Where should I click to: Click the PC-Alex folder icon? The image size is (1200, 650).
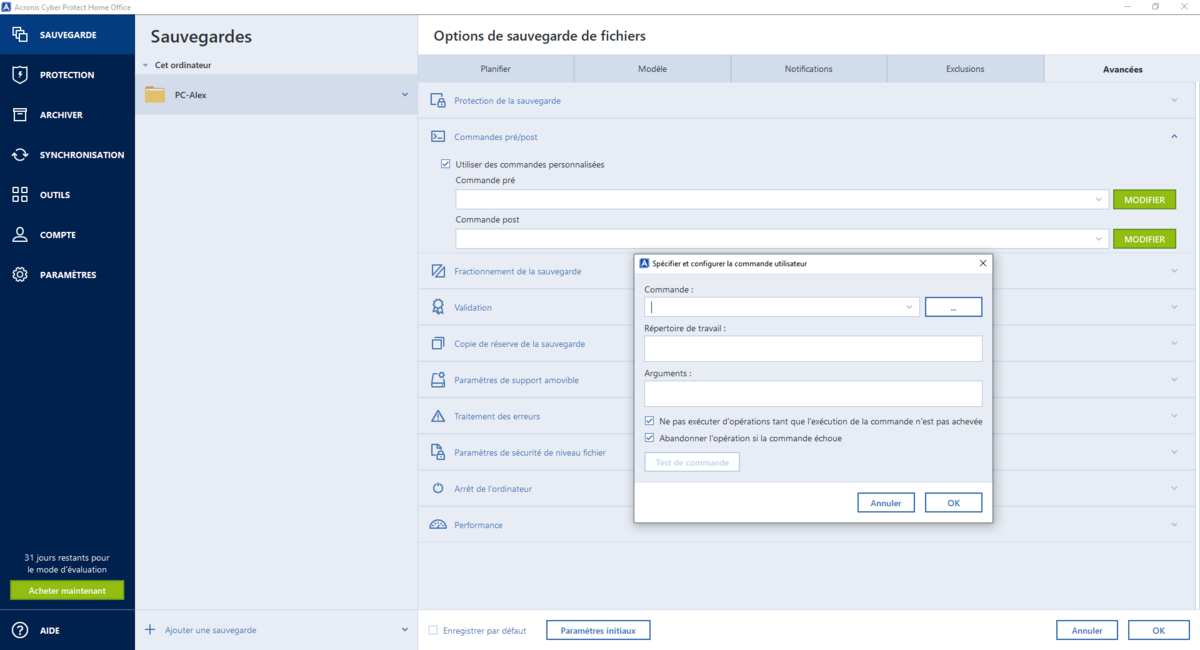pos(155,95)
